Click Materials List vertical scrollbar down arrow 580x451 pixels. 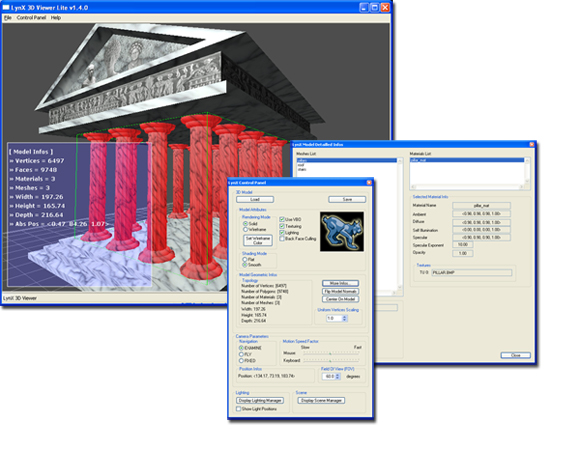527,182
